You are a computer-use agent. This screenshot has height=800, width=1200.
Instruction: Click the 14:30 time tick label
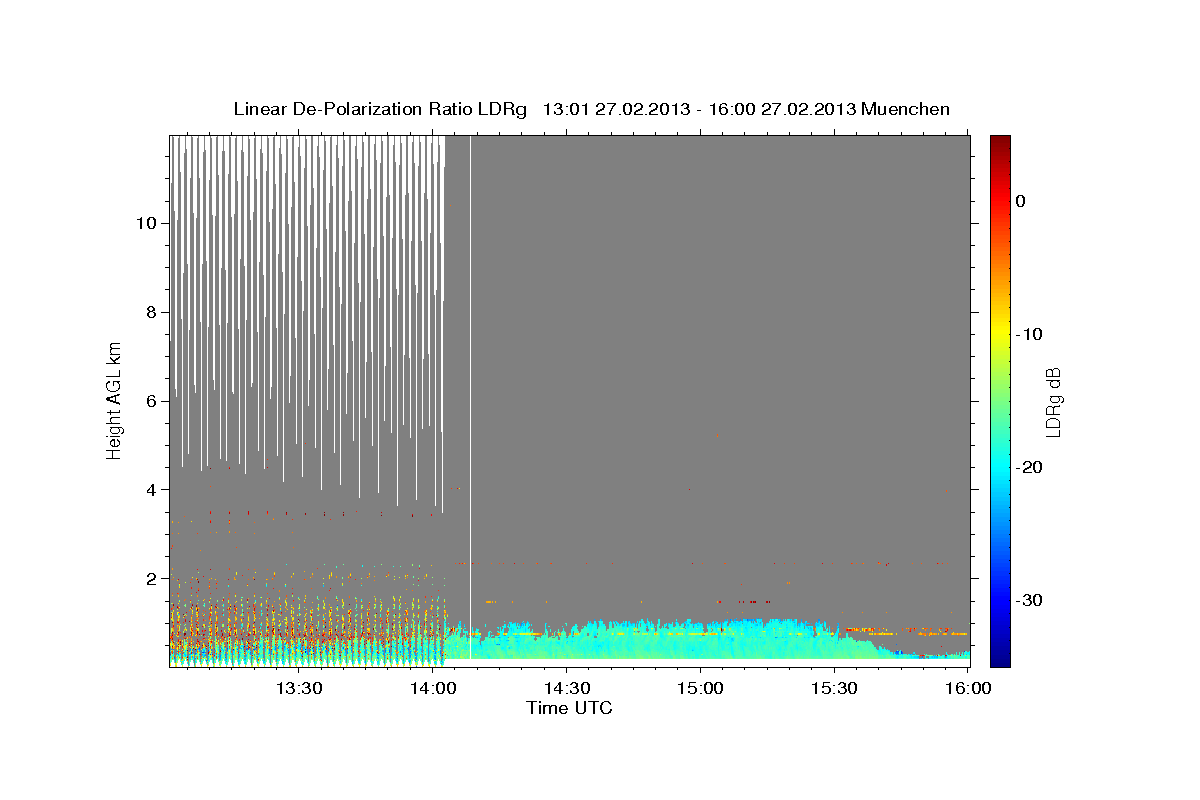[566, 688]
